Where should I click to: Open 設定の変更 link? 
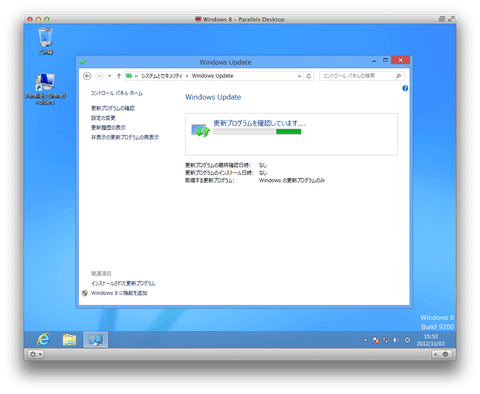(x=103, y=118)
